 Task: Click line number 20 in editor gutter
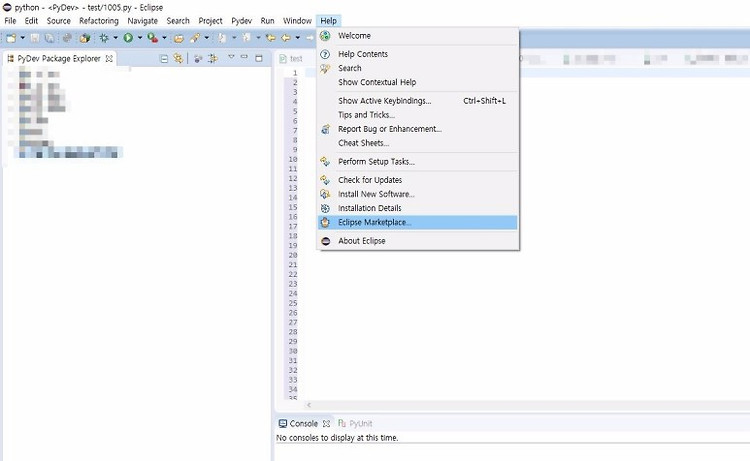(293, 255)
